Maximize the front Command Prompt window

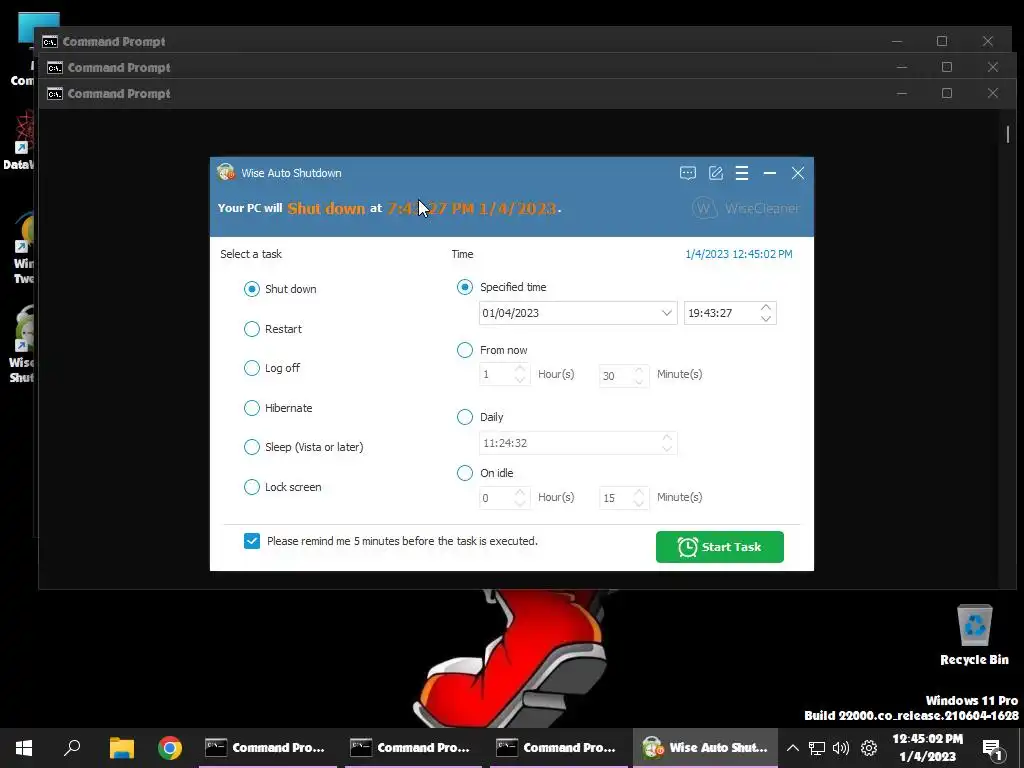point(947,93)
